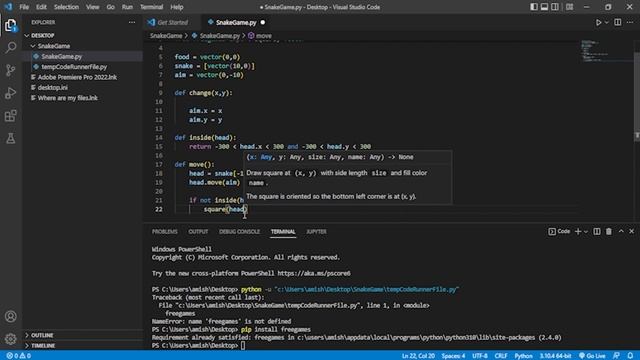The width and height of the screenshot is (640, 360).
Task: Open Source Control view
Action: pos(11,70)
